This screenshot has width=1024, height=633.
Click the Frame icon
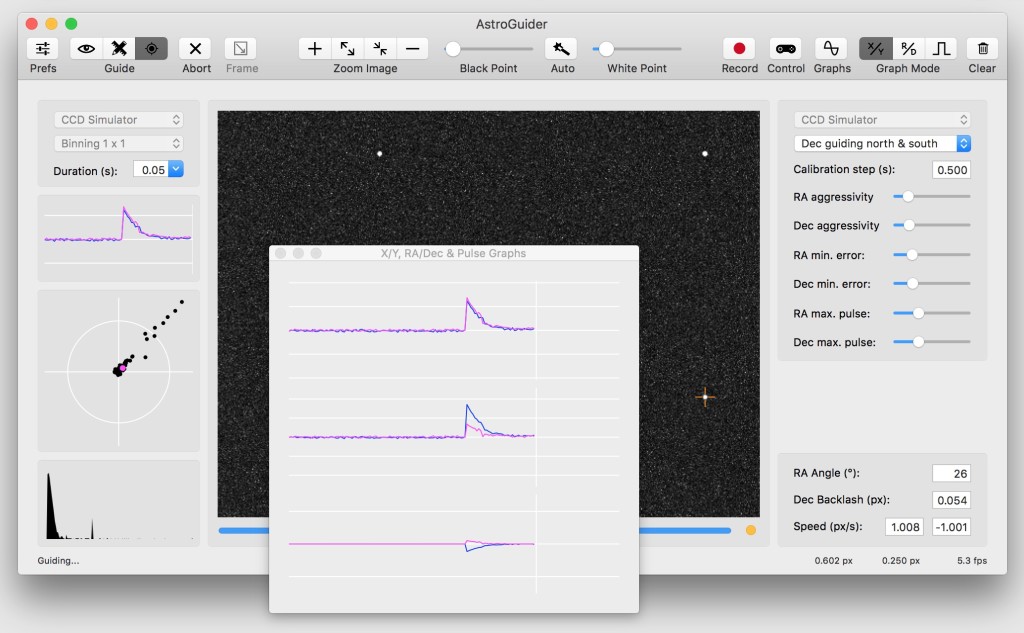[x=240, y=48]
